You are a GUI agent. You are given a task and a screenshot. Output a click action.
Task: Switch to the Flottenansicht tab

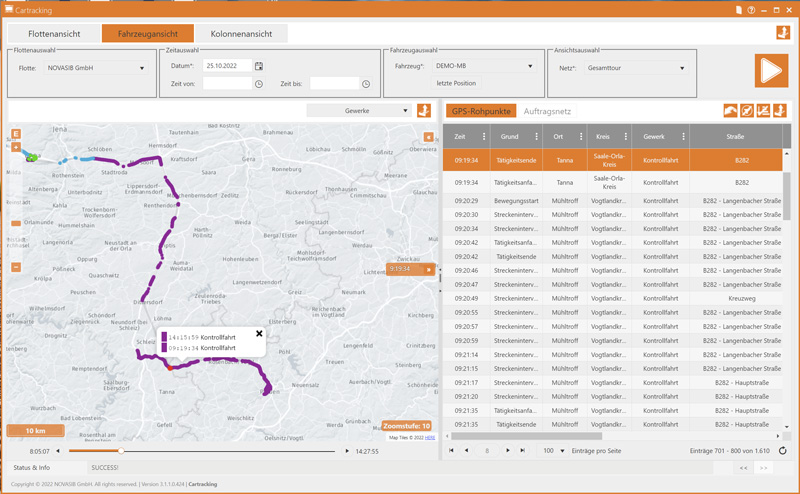pyautogui.click(x=54, y=34)
